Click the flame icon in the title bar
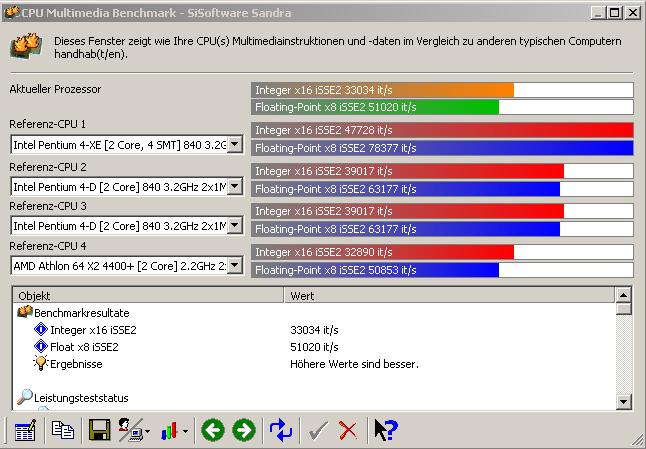Image resolution: width=646 pixels, height=449 pixels. click(12, 12)
